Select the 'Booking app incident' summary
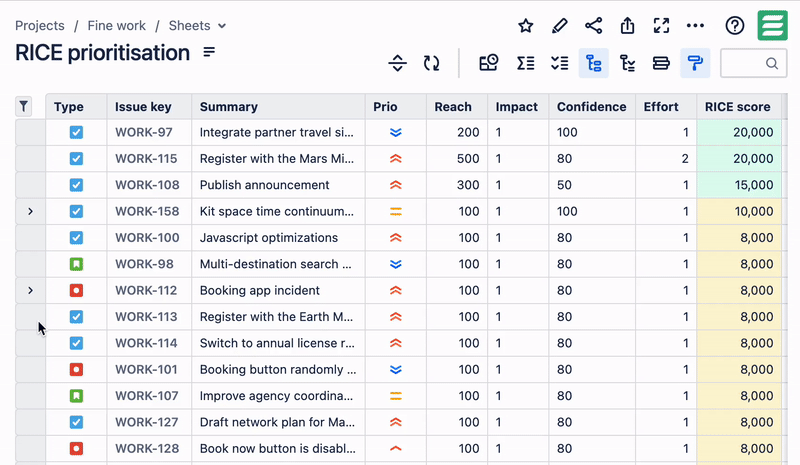Image resolution: width=800 pixels, height=465 pixels. point(260,290)
